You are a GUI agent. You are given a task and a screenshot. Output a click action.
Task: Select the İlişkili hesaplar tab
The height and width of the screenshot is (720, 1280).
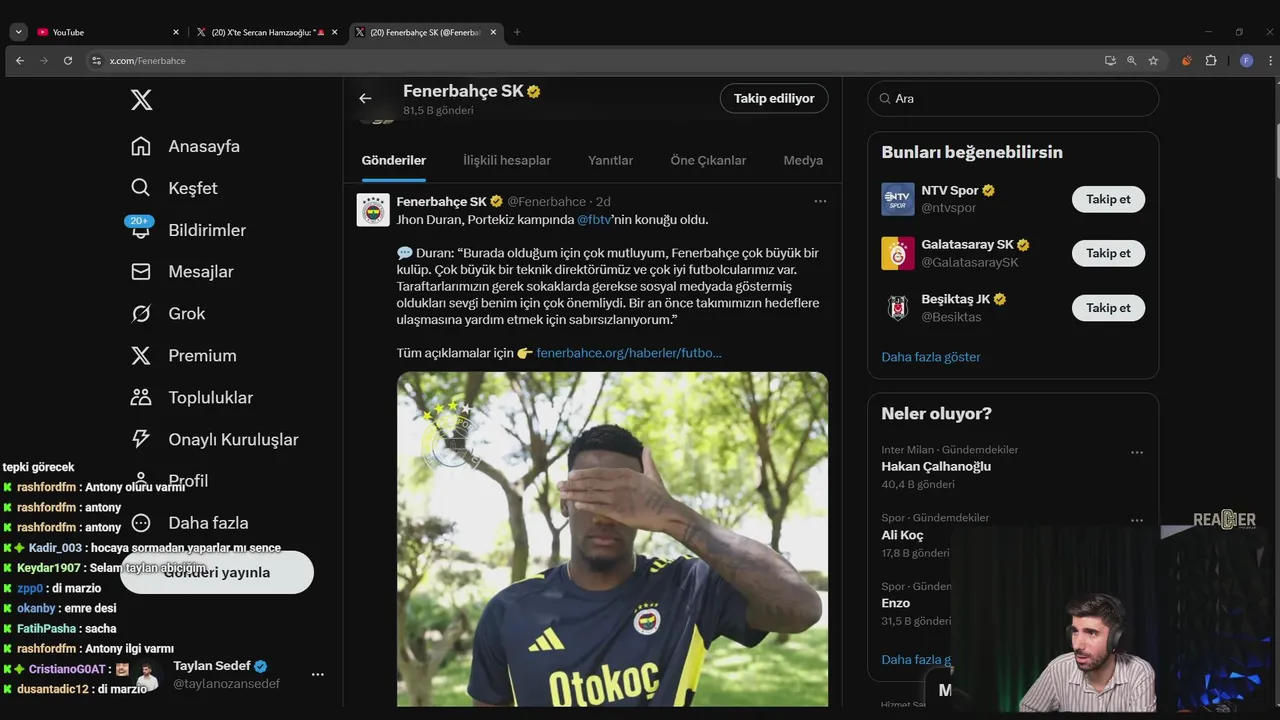click(507, 160)
